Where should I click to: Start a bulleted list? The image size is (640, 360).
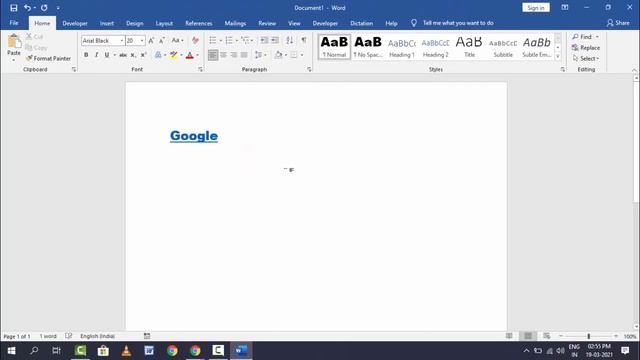click(x=213, y=40)
